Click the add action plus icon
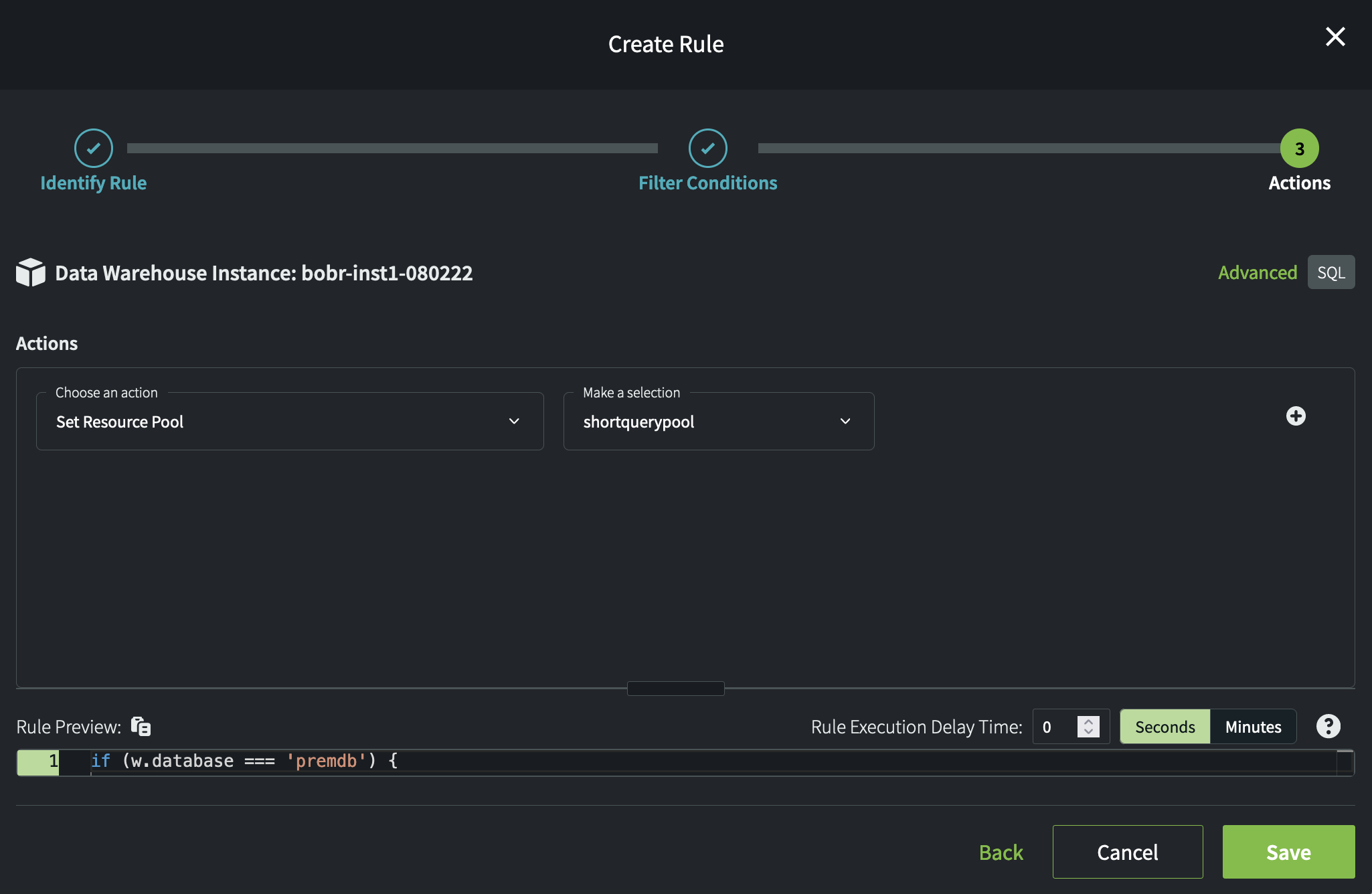This screenshot has width=1372, height=894. pyautogui.click(x=1296, y=416)
